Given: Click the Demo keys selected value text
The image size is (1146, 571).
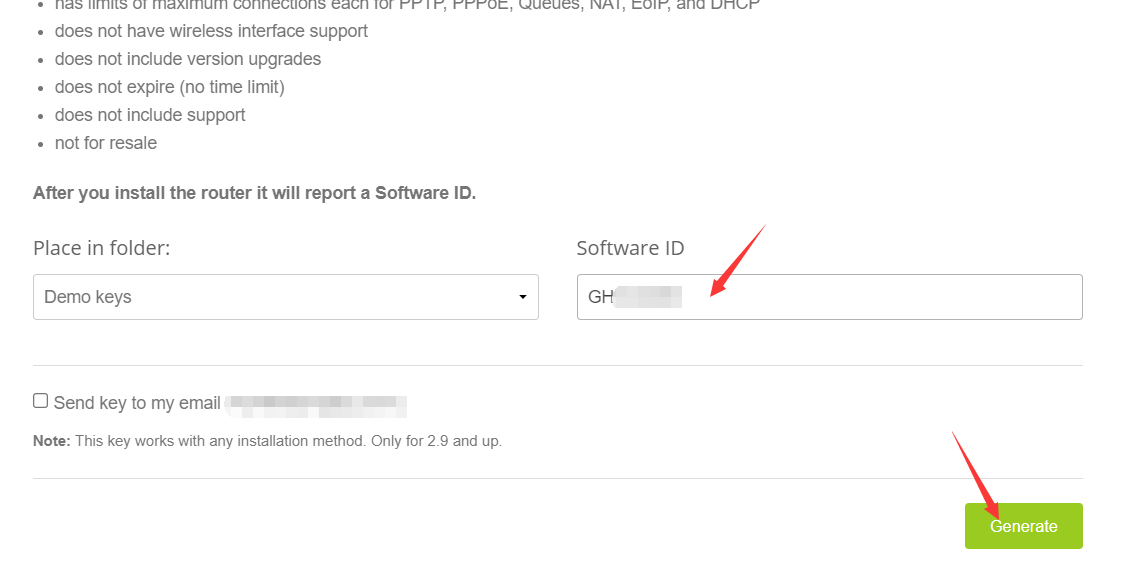Looking at the screenshot, I should pos(88,297).
